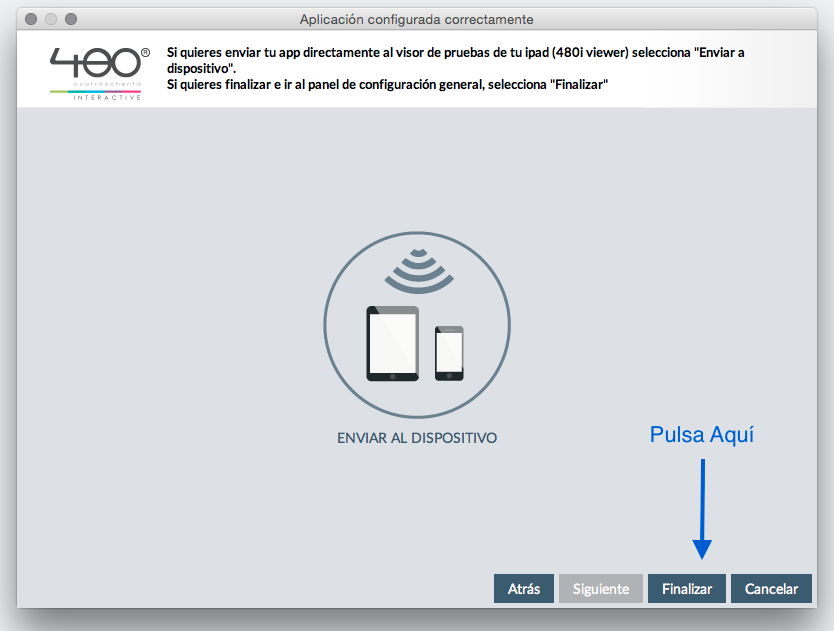Select the ENVIAR AL DISPOSITIVO label

417,438
